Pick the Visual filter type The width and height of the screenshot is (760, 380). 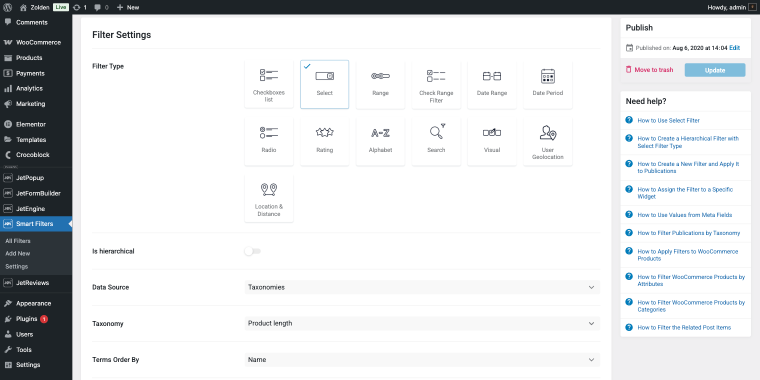(492, 141)
